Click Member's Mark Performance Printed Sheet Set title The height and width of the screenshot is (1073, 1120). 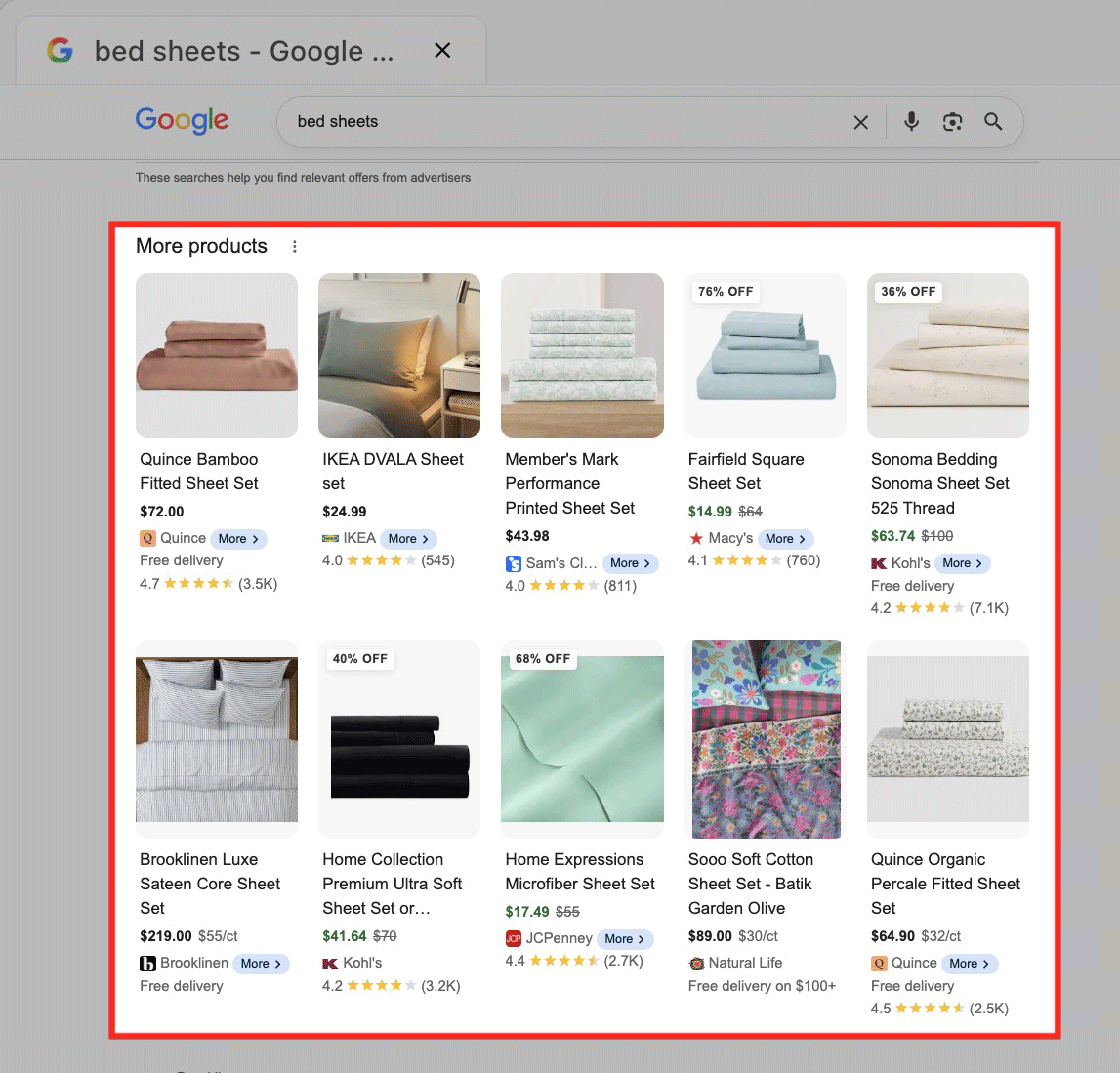pos(570,483)
